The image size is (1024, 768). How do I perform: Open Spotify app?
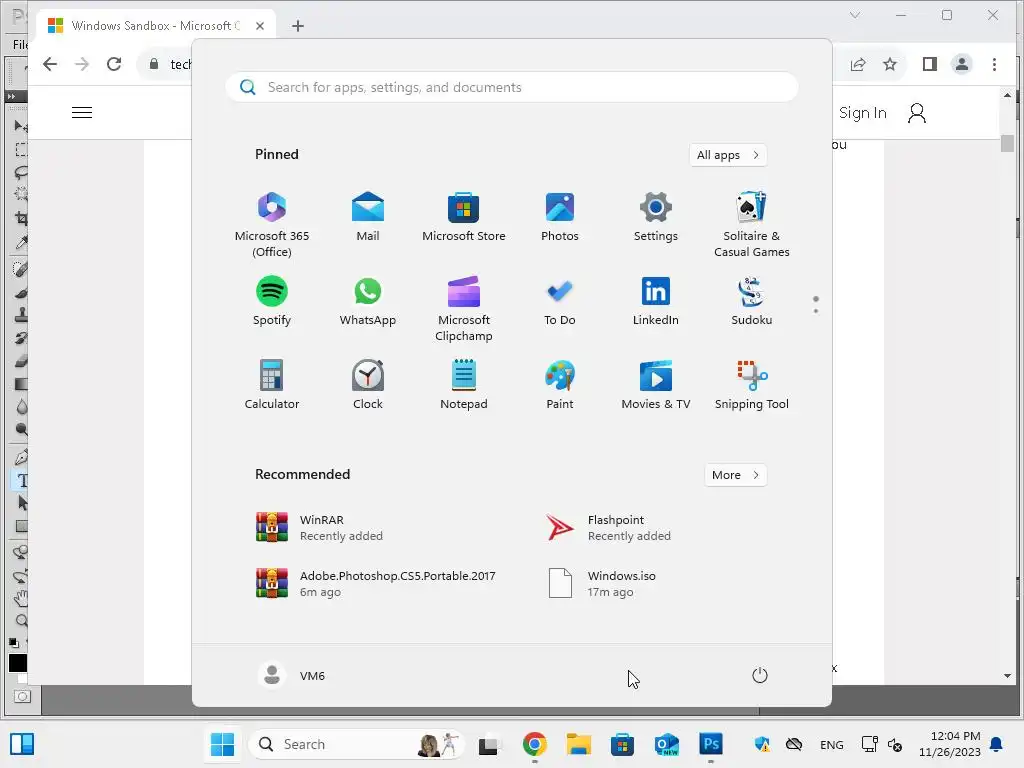[x=272, y=301]
